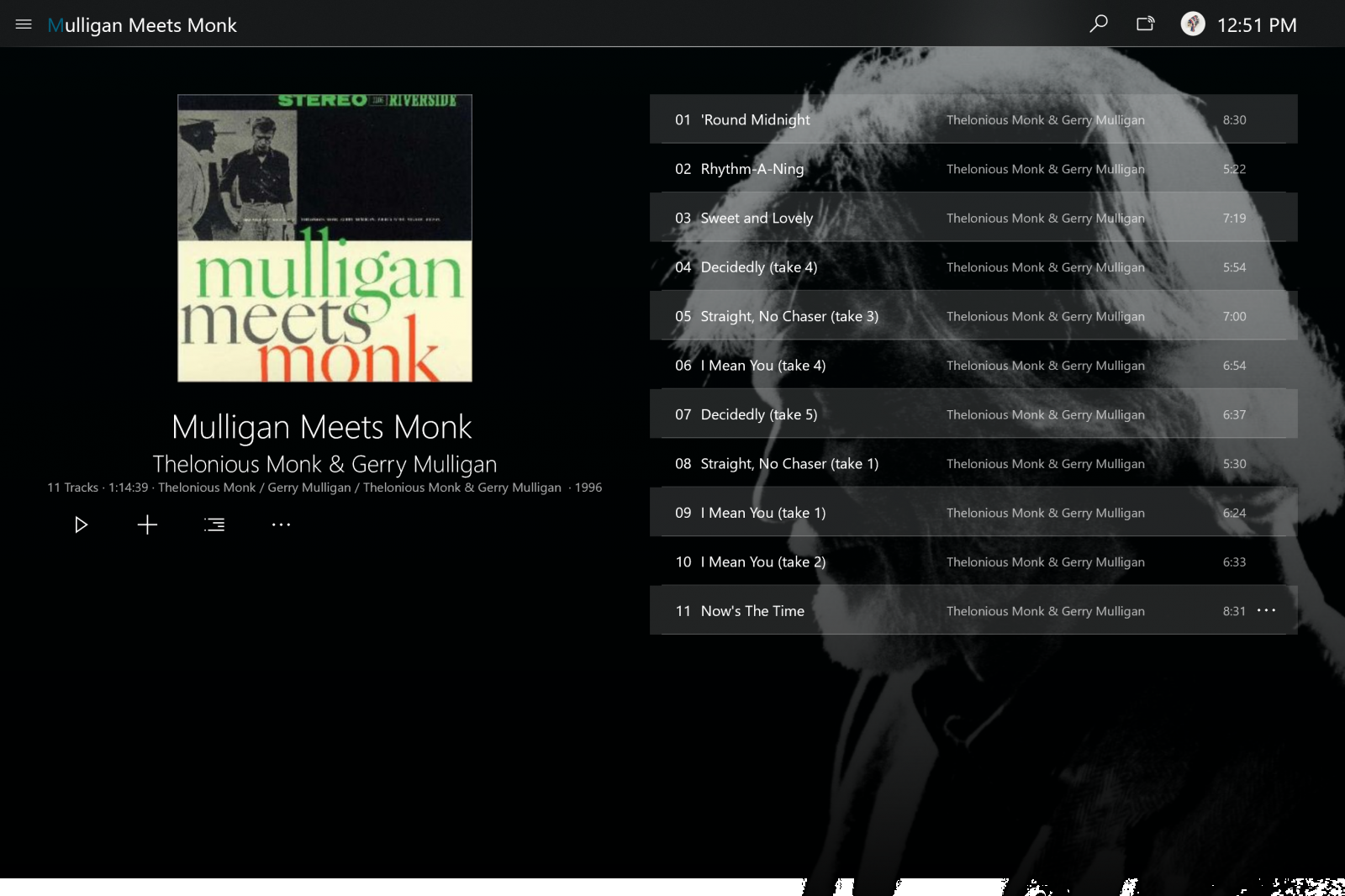The image size is (1345, 896).
Task: Select track 06 I Mean You (take 4)
Action: [x=973, y=365]
